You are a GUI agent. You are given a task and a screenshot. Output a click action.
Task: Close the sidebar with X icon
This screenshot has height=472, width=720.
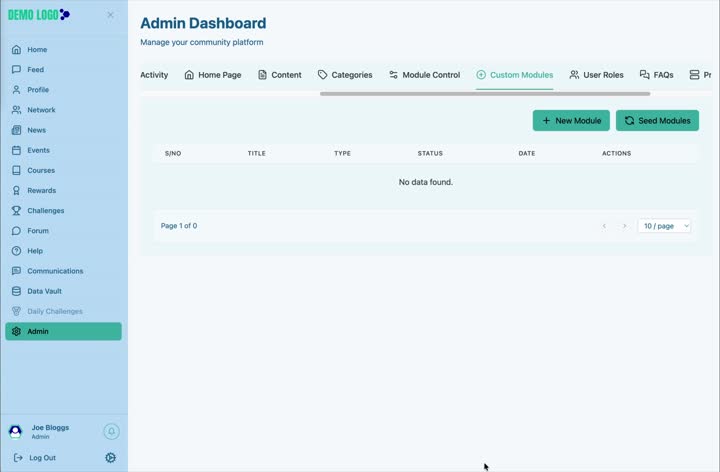pyautogui.click(x=111, y=15)
